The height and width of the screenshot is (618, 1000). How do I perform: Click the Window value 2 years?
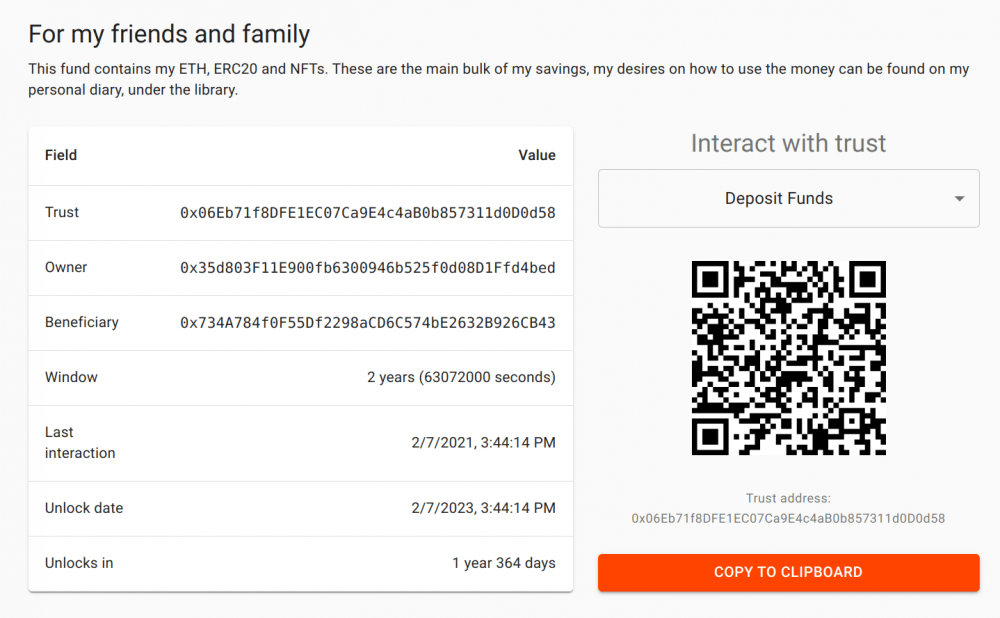(461, 378)
